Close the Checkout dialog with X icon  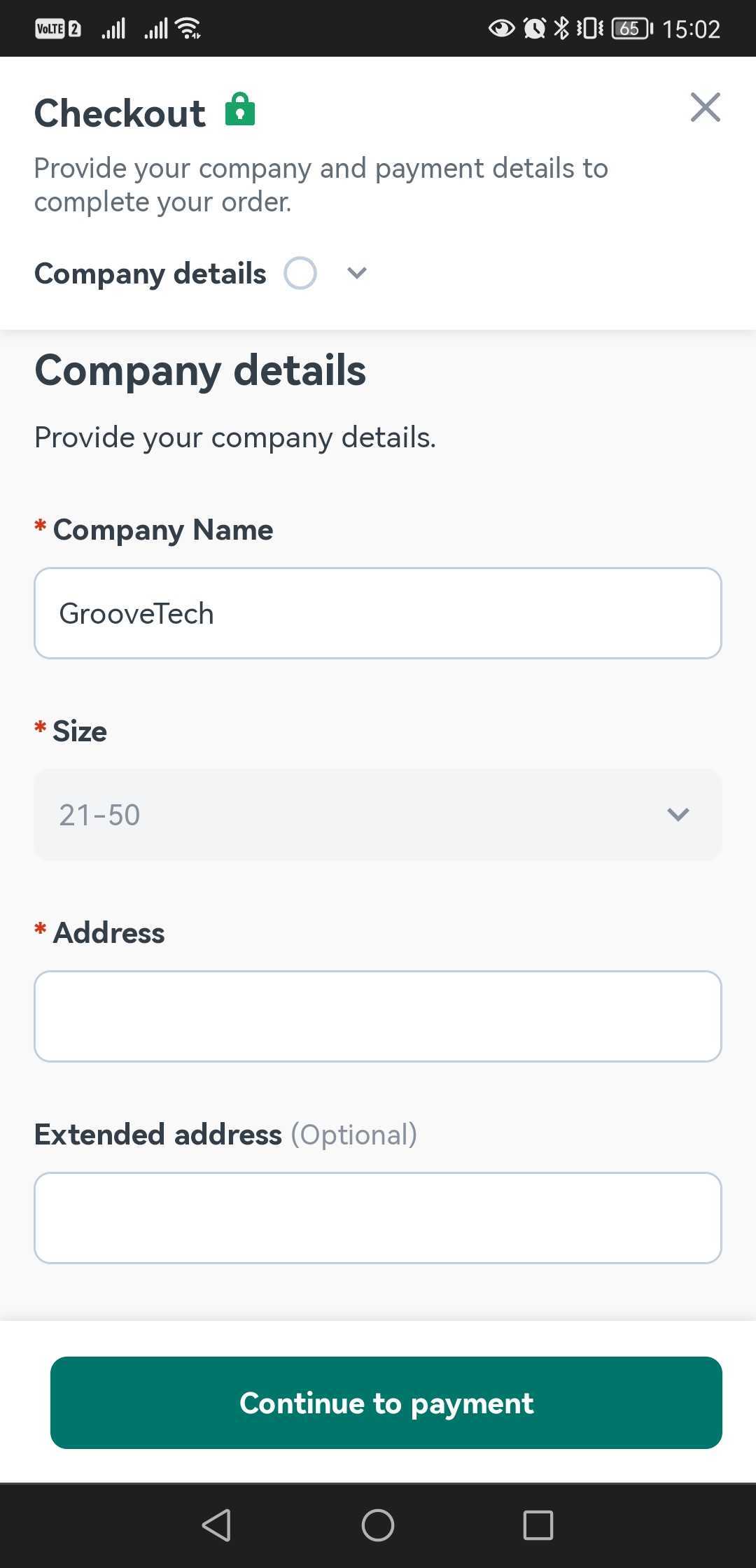(705, 107)
